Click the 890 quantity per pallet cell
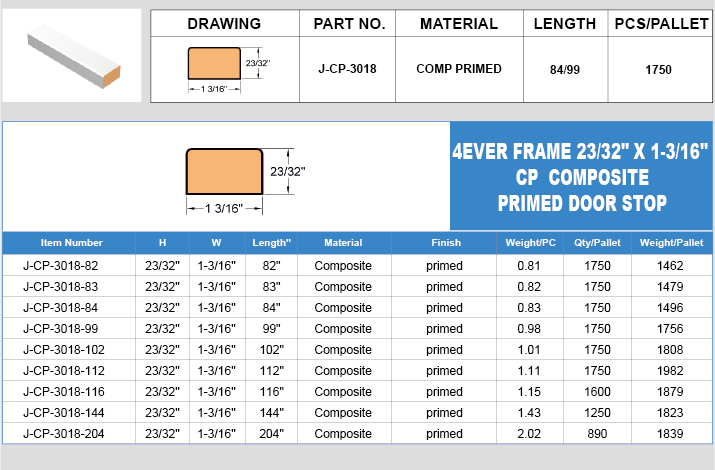The width and height of the screenshot is (715, 470). point(597,434)
